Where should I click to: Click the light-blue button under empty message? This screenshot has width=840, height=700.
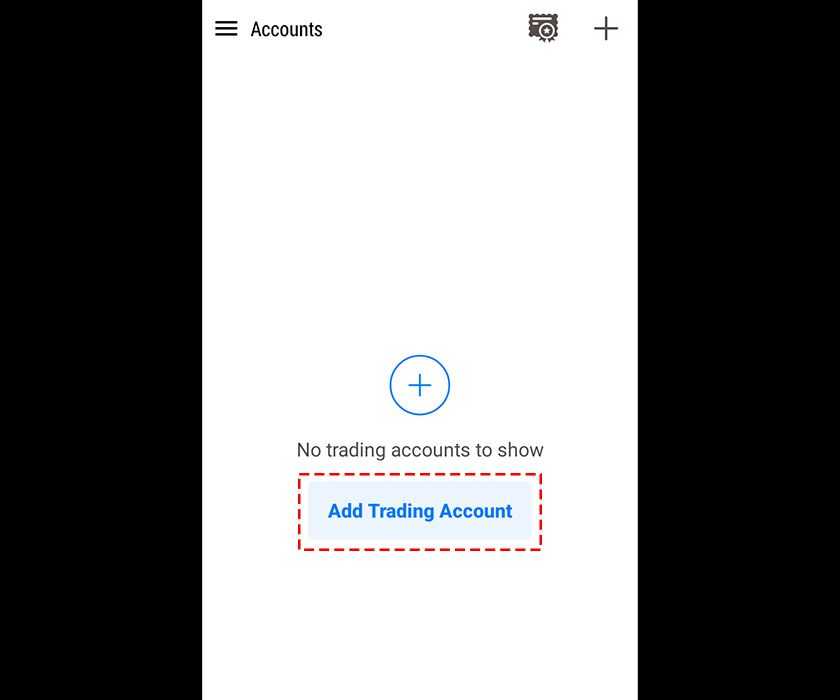420,510
